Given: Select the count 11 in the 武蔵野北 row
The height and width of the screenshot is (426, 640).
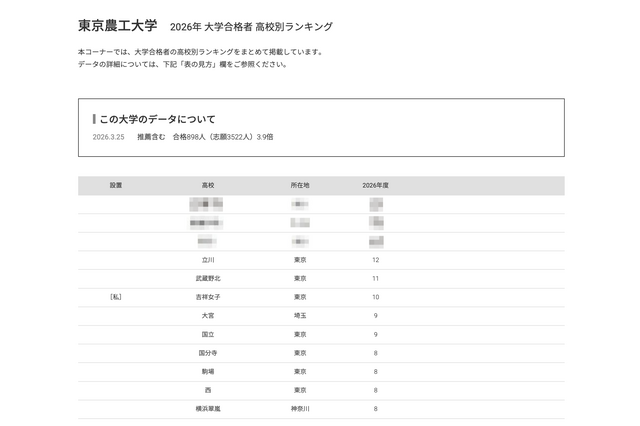Looking at the screenshot, I should [376, 278].
